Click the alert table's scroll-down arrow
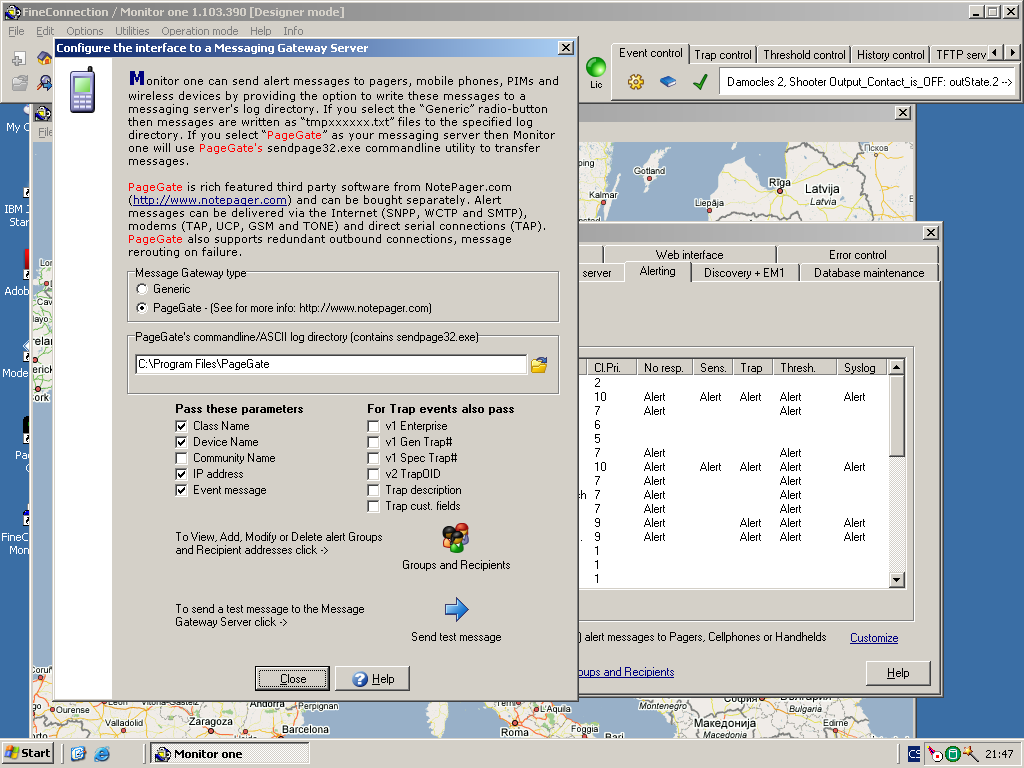1024x768 pixels. [897, 579]
